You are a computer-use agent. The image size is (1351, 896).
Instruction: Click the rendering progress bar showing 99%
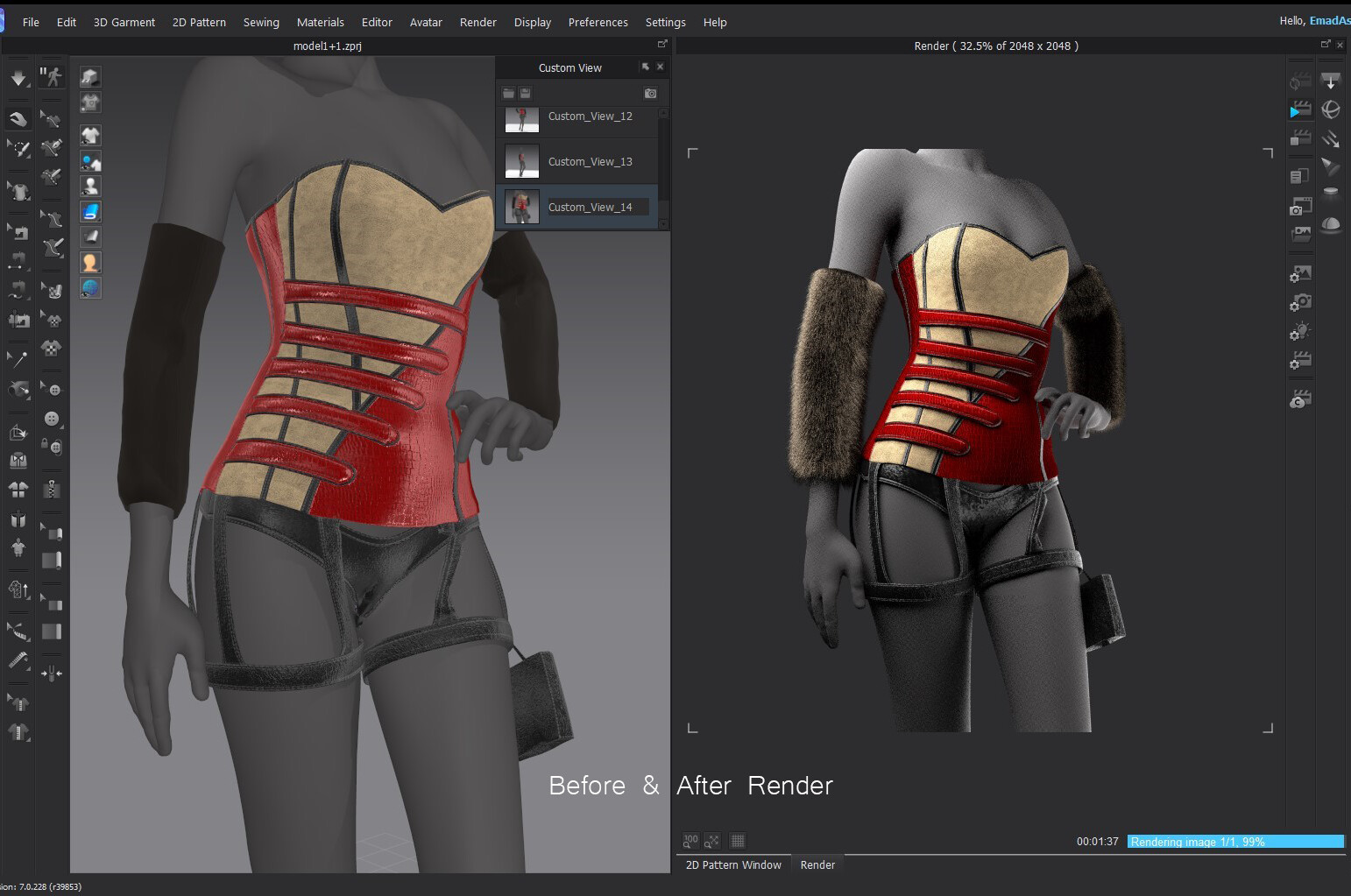(x=1235, y=842)
